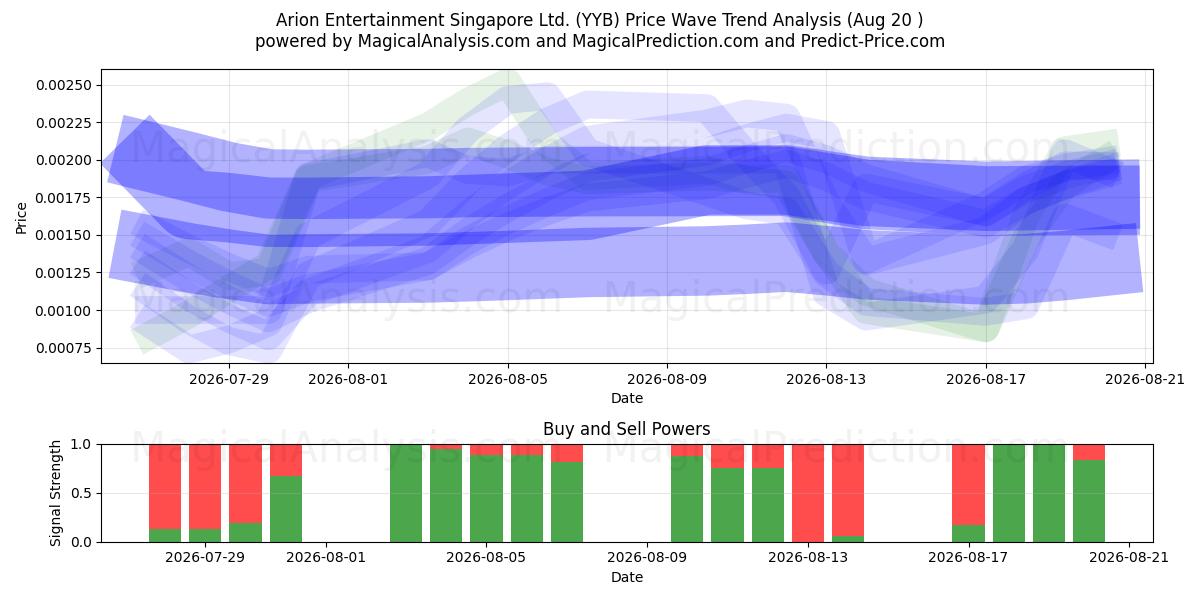This screenshot has height=600, width=1200.
Task: Select the 0.00100 Price axis tick label
Action: 64,311
